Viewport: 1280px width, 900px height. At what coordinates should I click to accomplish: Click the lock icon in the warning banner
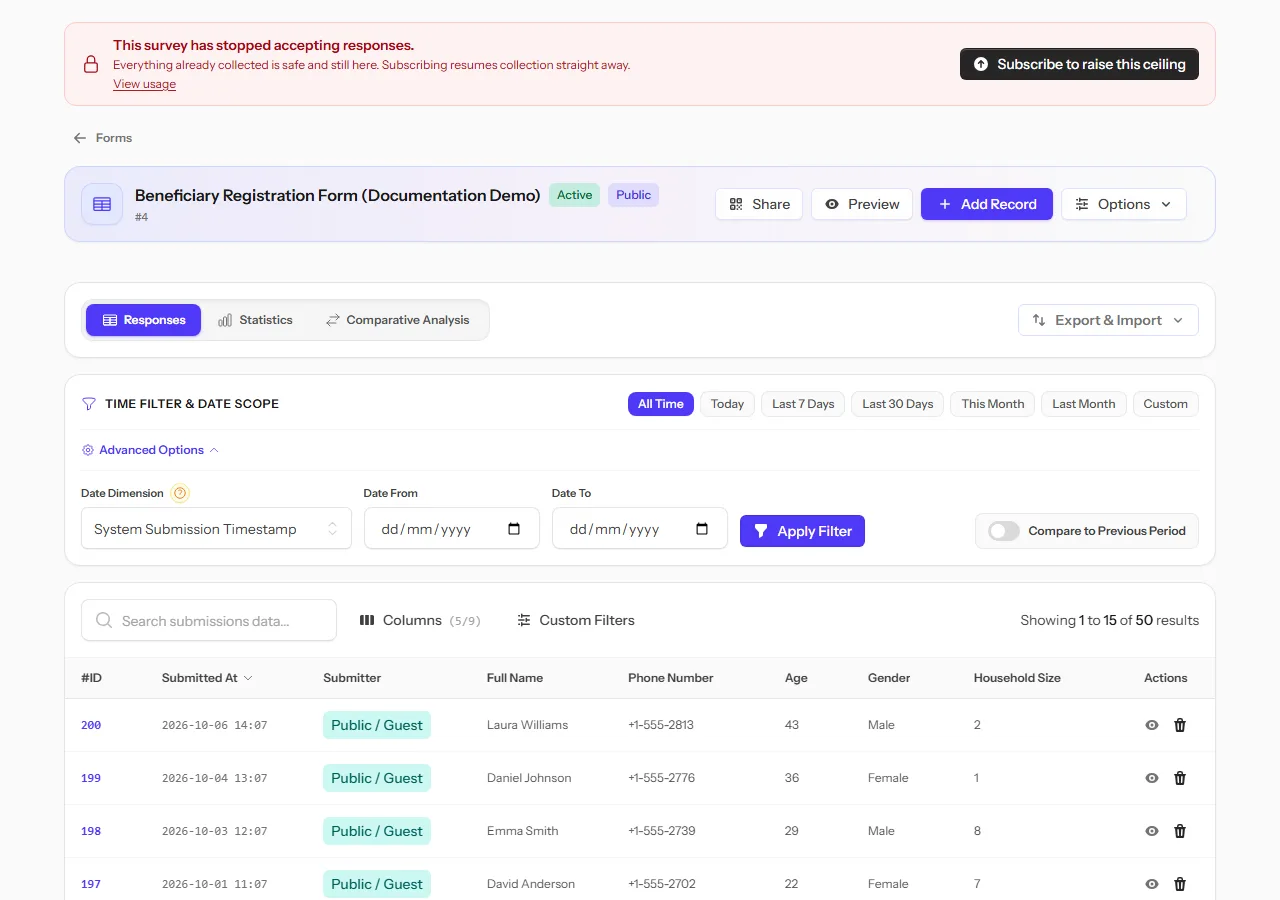91,64
